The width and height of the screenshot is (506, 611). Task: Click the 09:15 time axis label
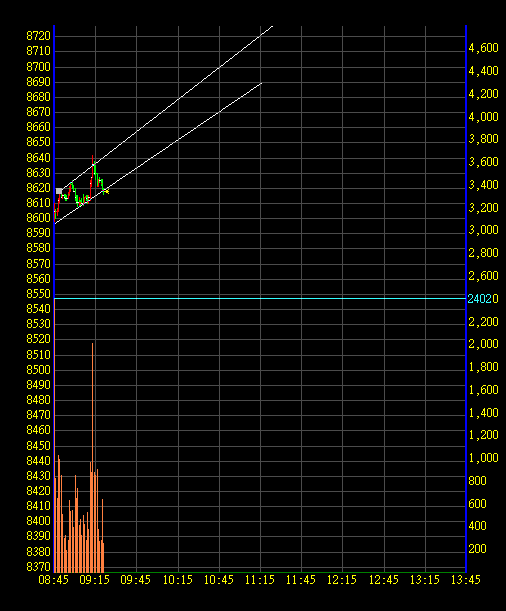(x=94, y=580)
